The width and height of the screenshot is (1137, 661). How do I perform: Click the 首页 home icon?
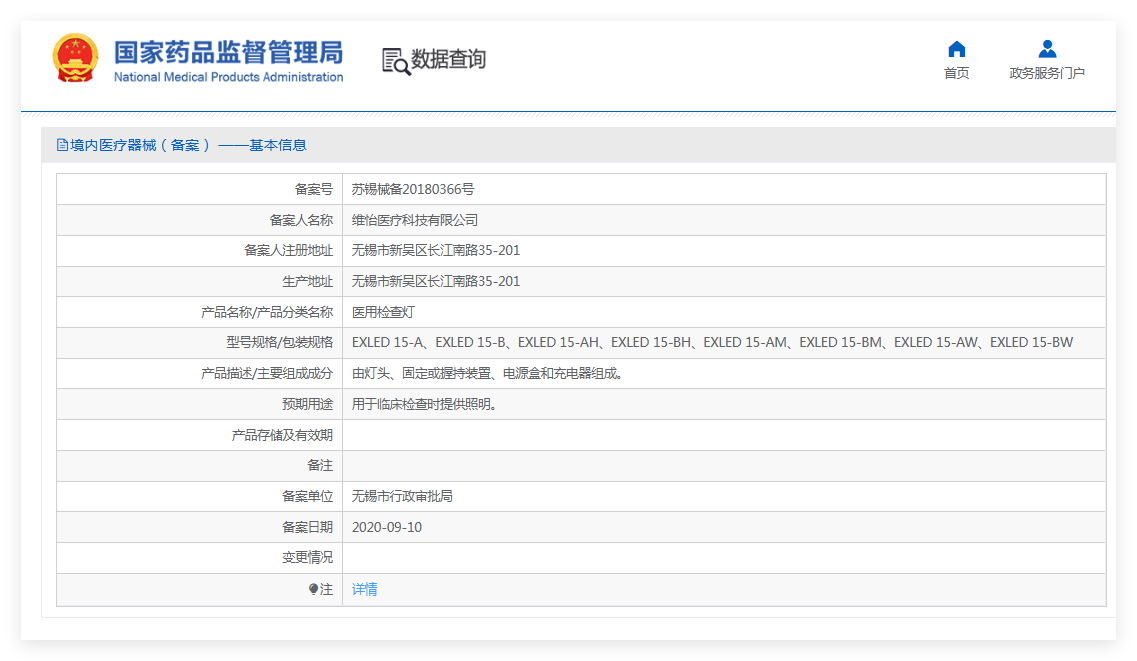pos(956,49)
